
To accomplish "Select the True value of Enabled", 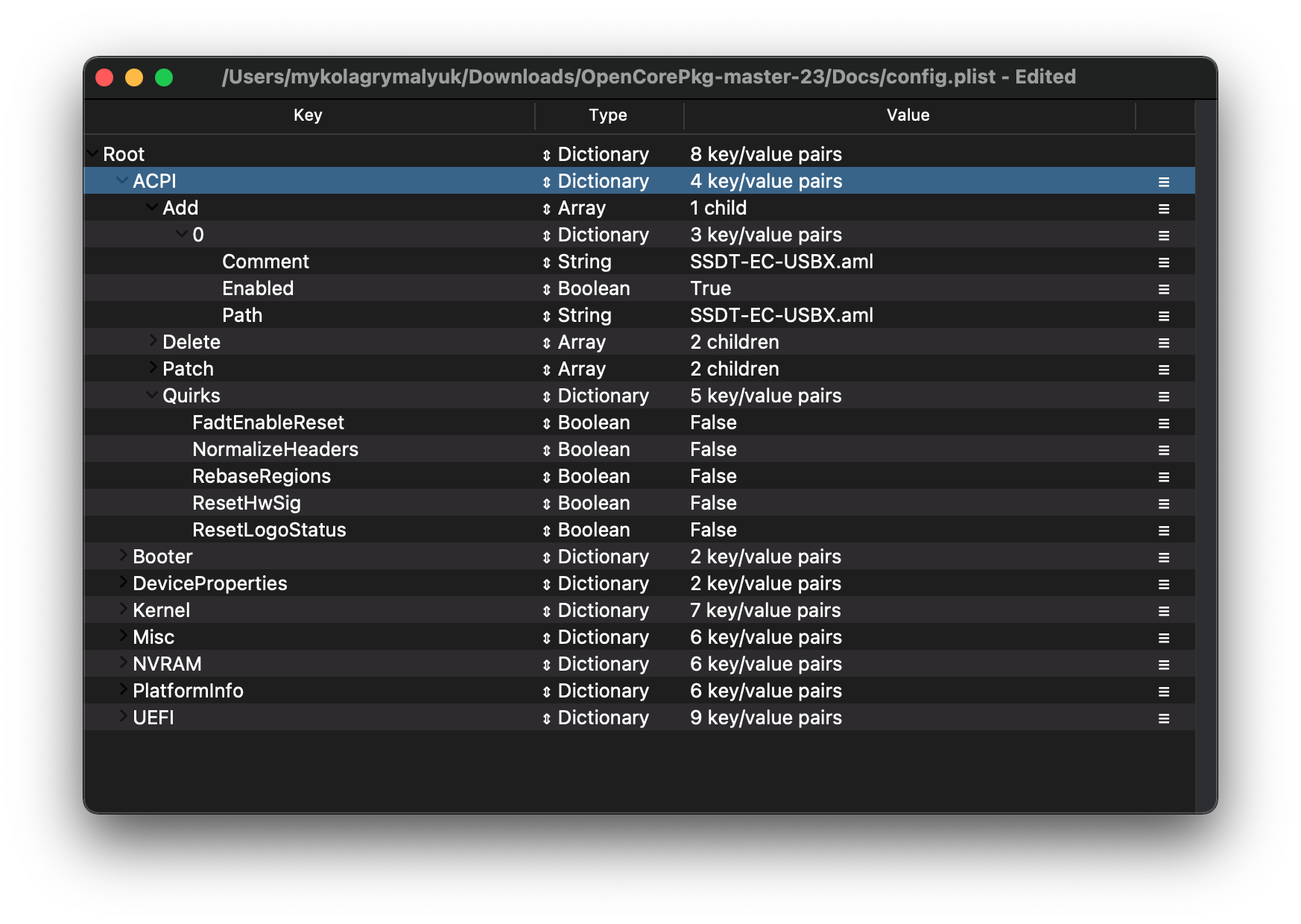I will 710,288.
